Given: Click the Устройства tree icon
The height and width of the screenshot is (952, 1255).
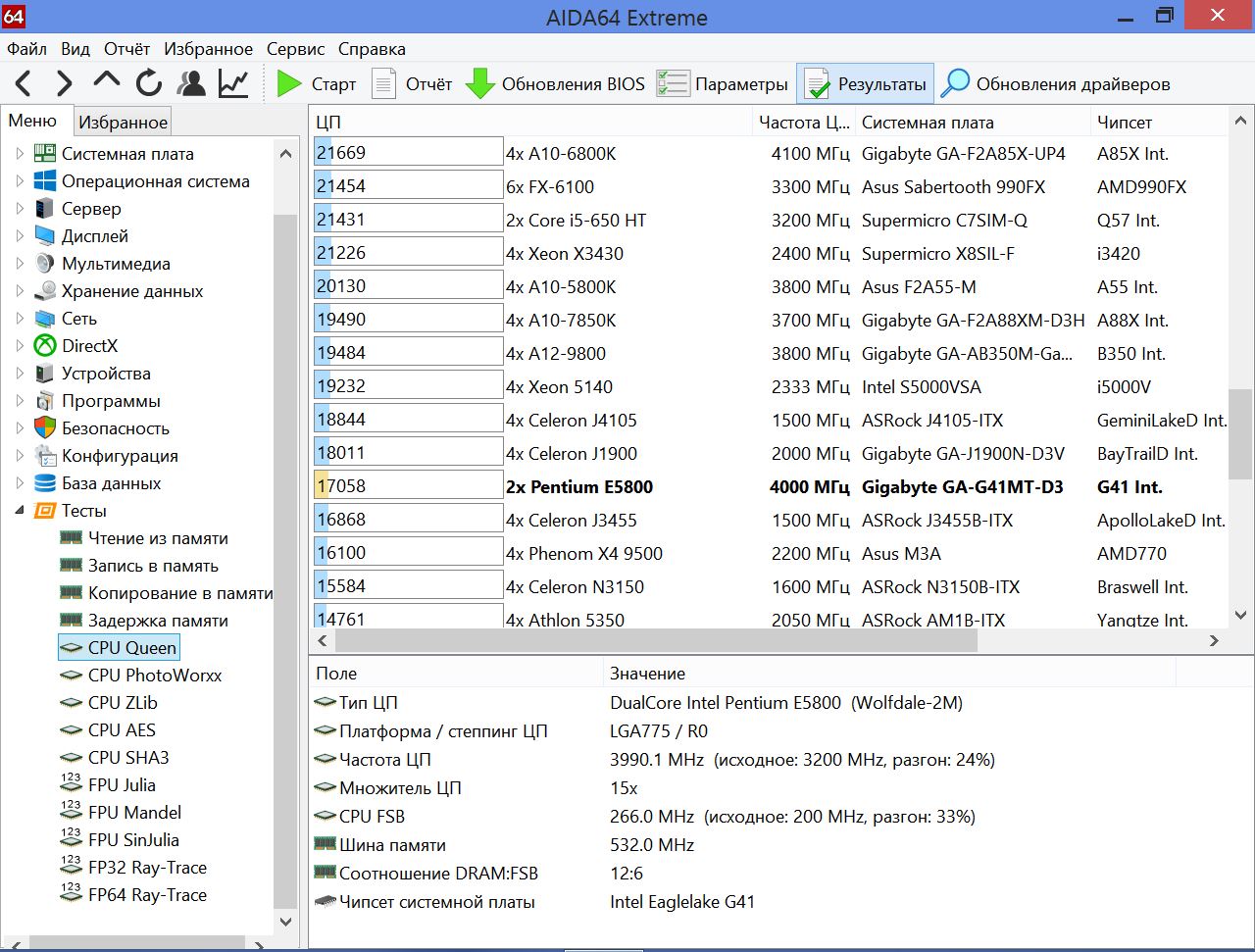Looking at the screenshot, I should pyautogui.click(x=45, y=374).
